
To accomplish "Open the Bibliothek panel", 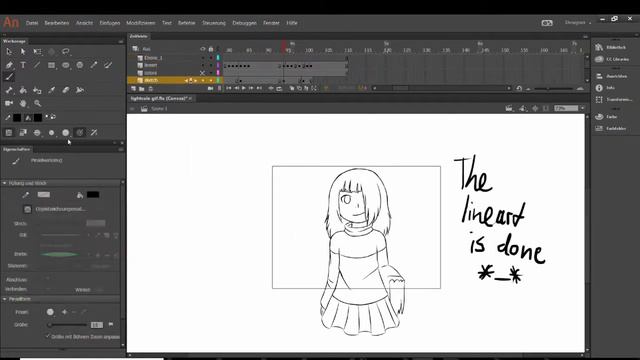I will [611, 47].
